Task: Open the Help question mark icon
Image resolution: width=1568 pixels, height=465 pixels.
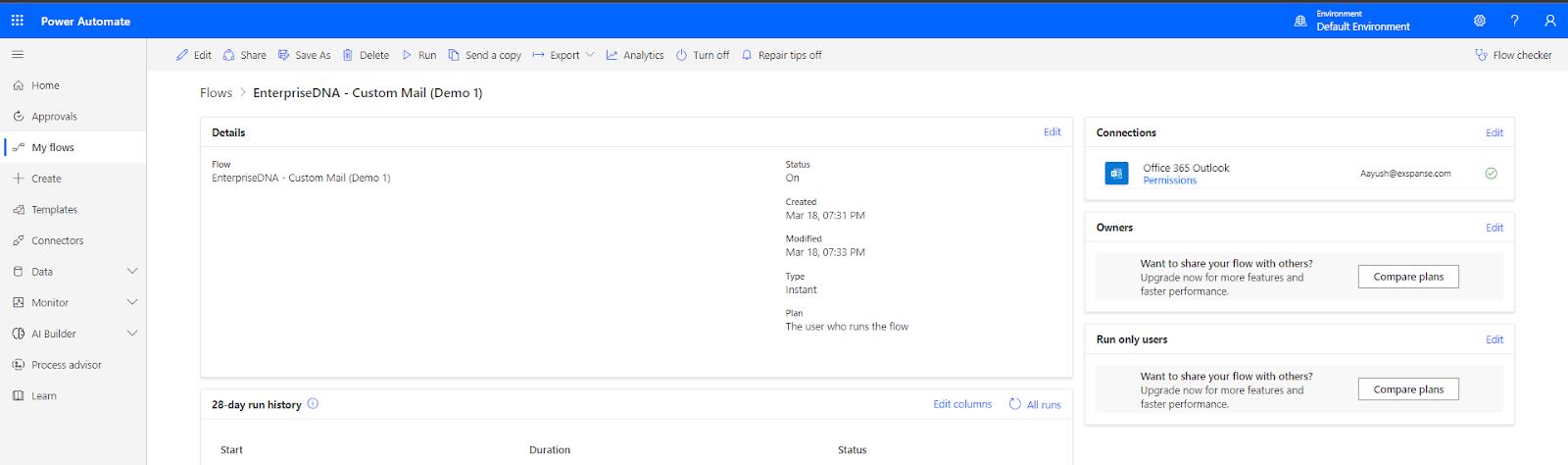Action: tap(1515, 21)
